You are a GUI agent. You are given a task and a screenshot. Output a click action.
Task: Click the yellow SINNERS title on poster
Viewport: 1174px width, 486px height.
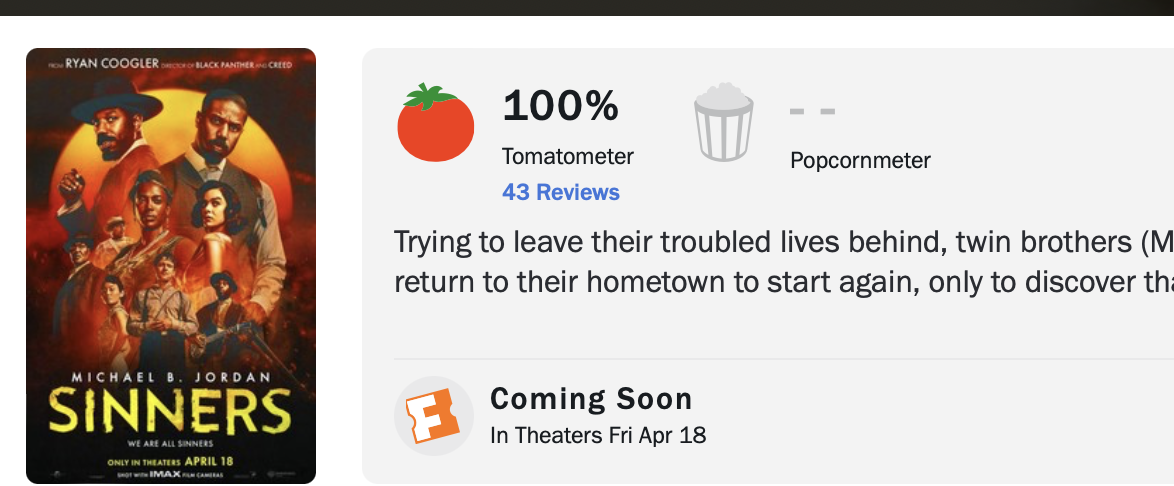point(170,412)
